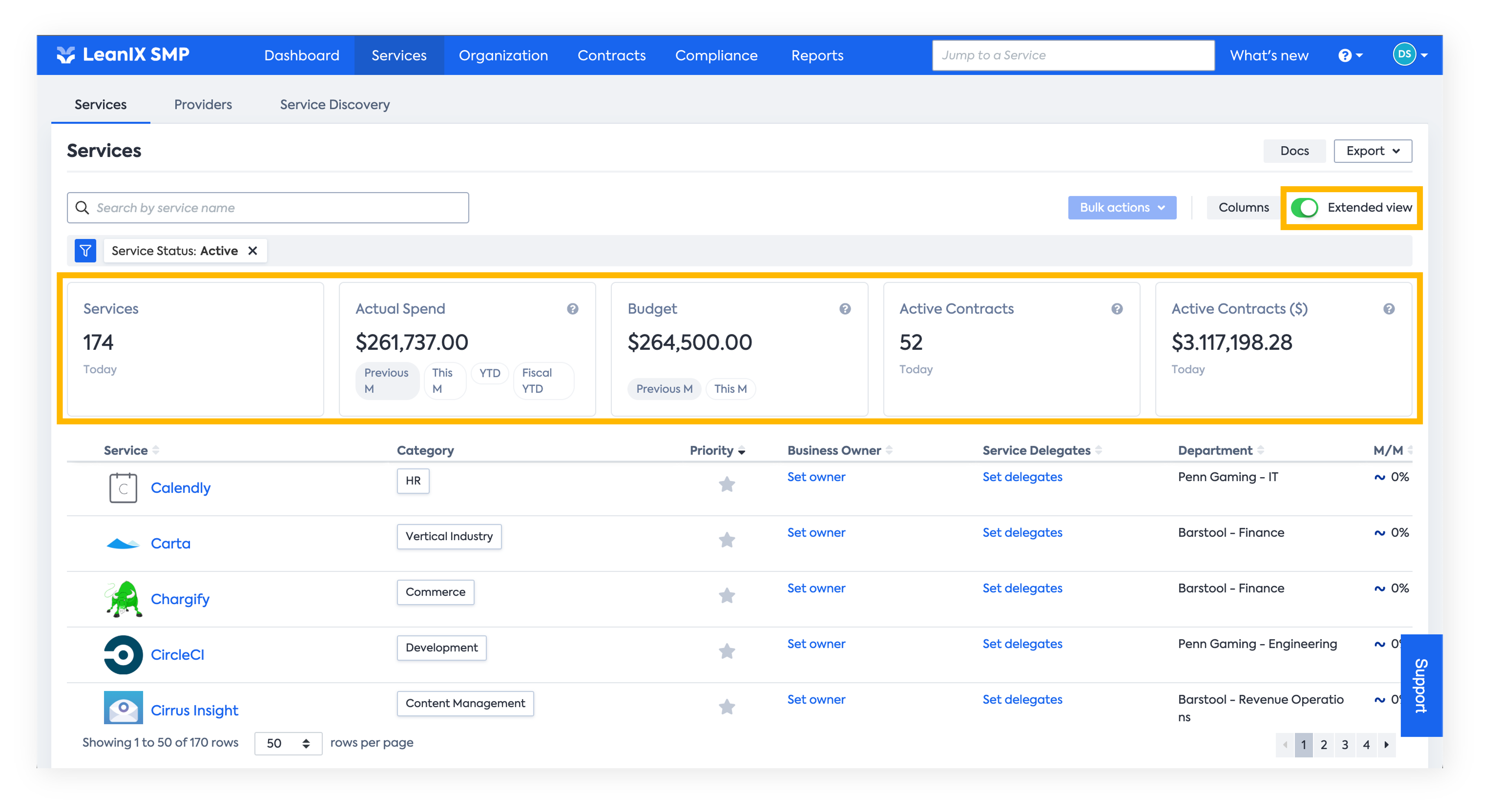
Task: Show Budget help tooltip icon
Action: pyautogui.click(x=845, y=309)
